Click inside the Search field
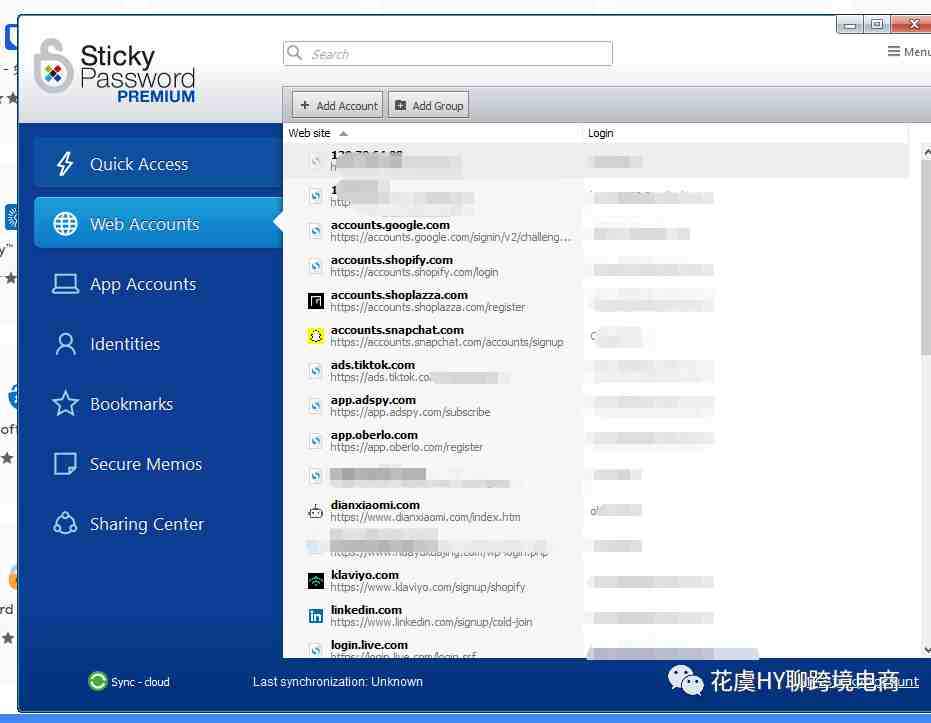The width and height of the screenshot is (931, 723). (x=448, y=54)
